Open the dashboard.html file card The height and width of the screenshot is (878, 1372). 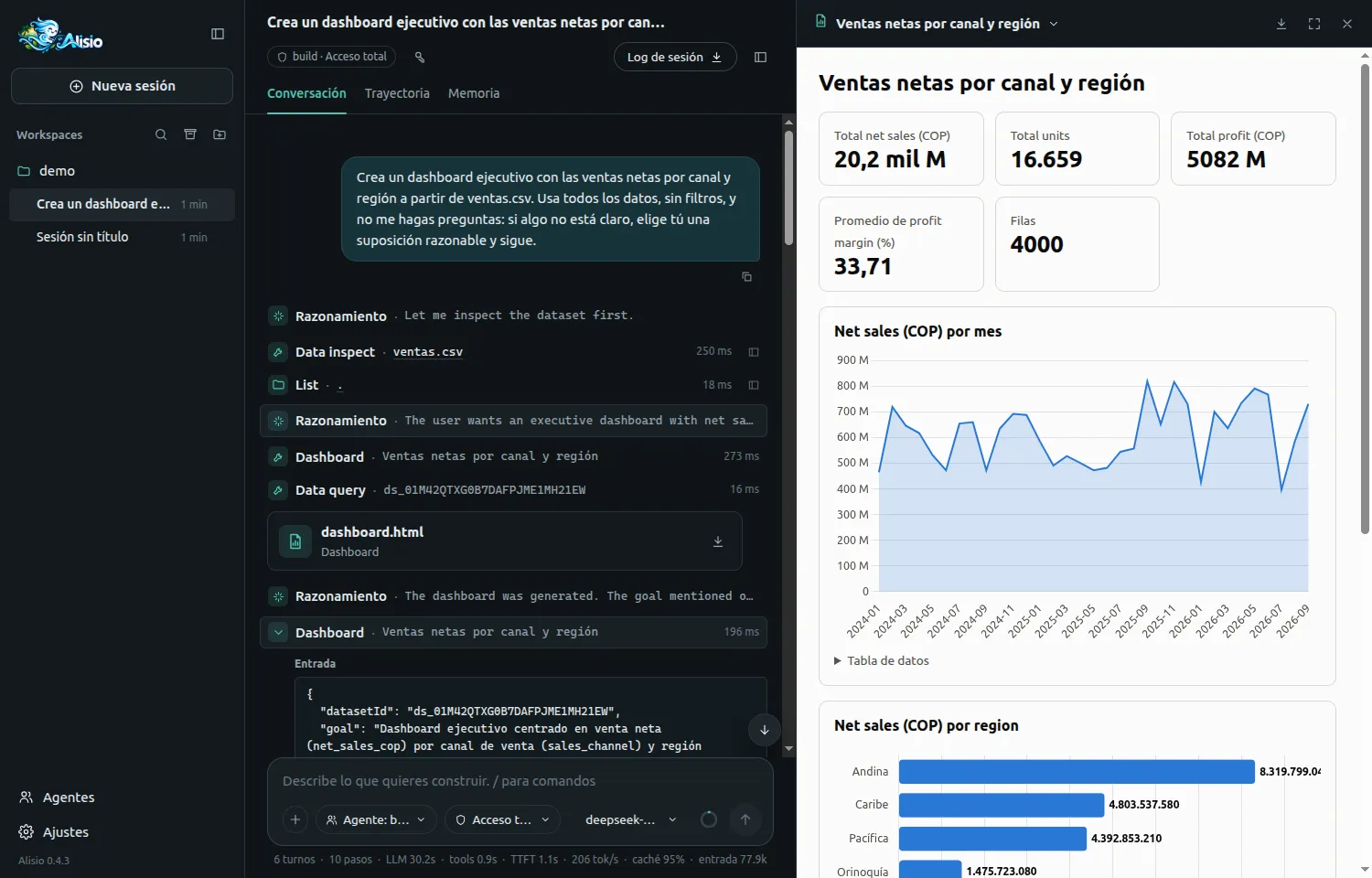tap(505, 541)
